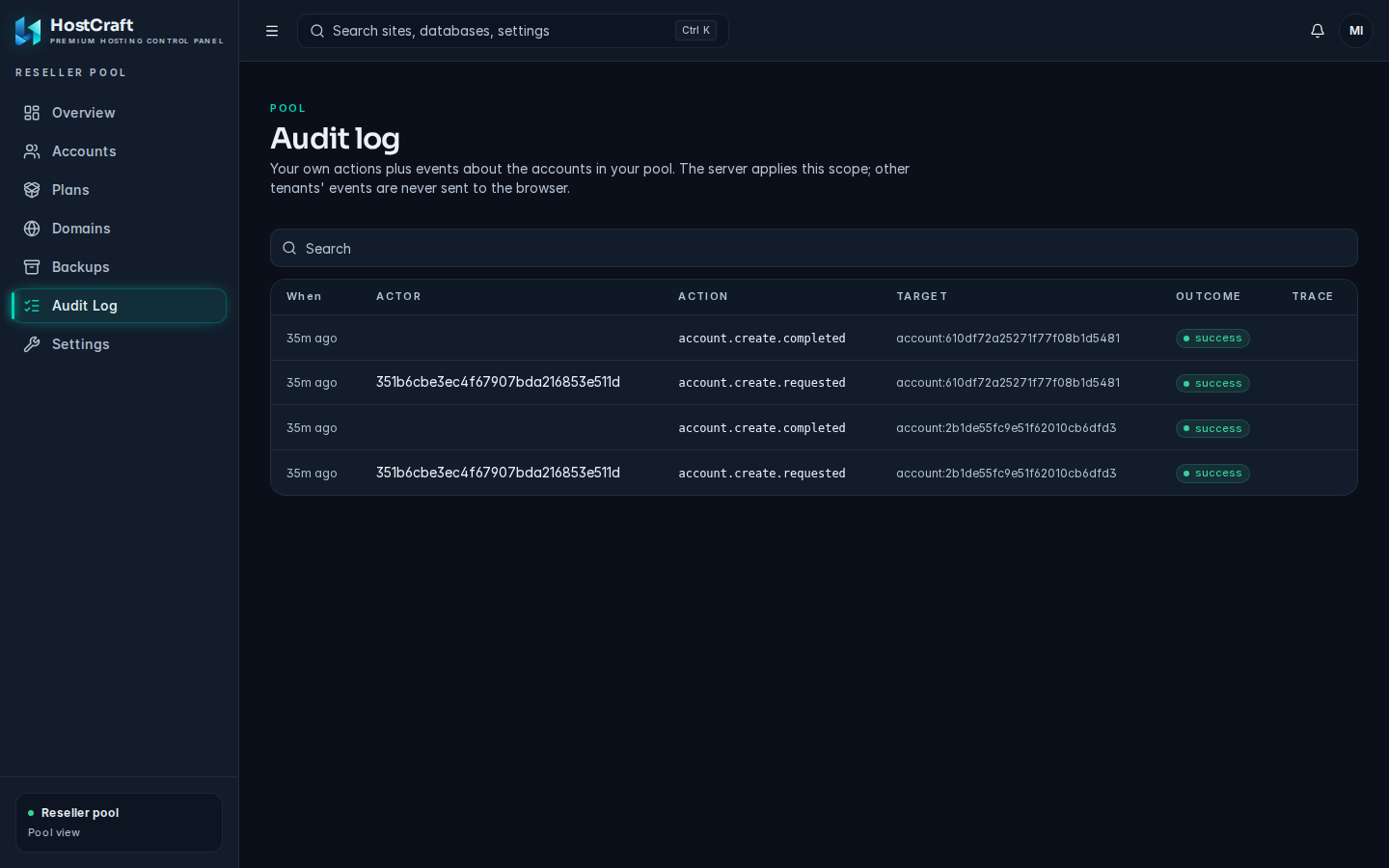This screenshot has height=868, width=1389.
Task: Click the Plans package icon
Action: point(32,190)
